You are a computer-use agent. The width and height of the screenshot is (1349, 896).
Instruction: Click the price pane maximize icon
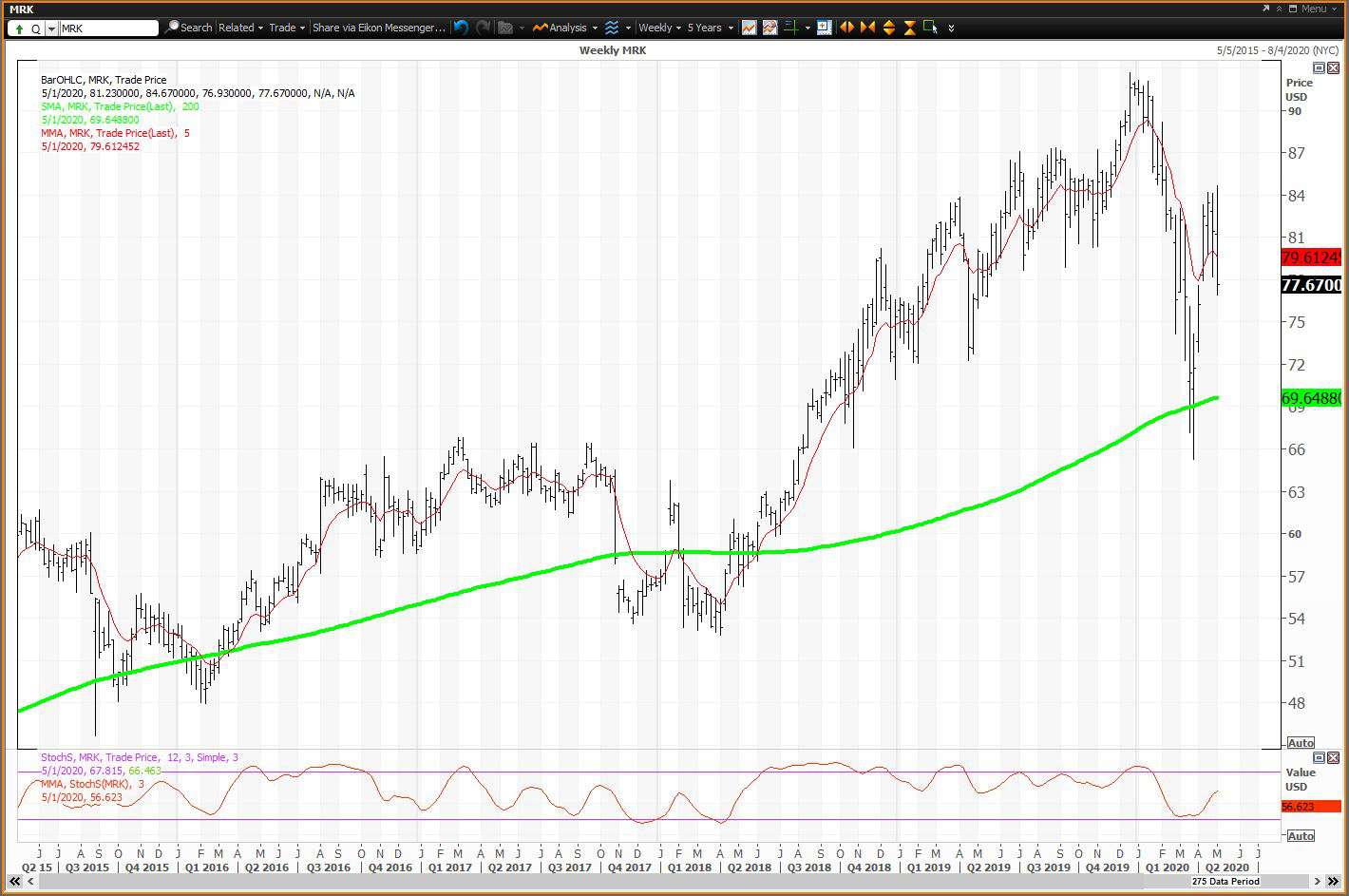tap(1319, 68)
